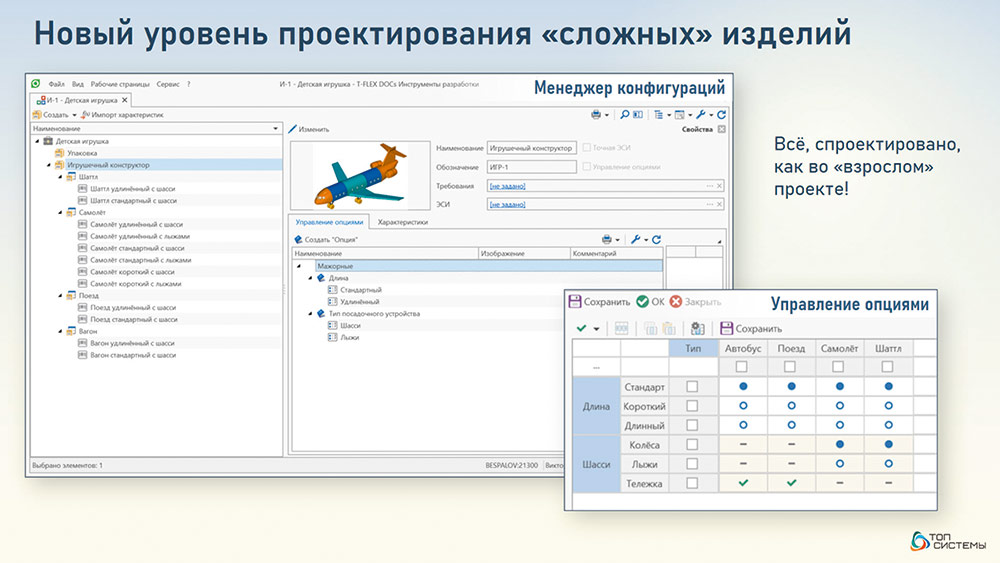Check the Шаттл column header checkbox
Screen dimensions: 1000x563
887,367
